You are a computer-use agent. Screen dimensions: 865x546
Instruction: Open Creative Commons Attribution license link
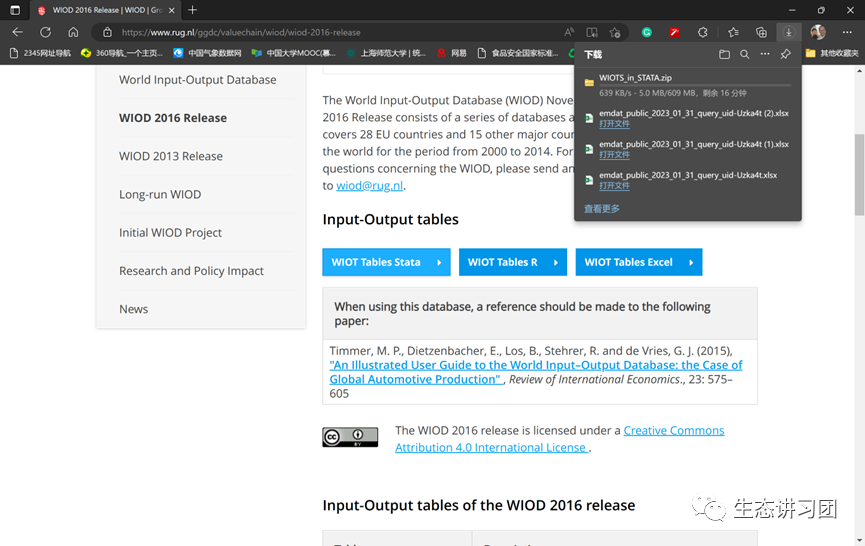559,439
